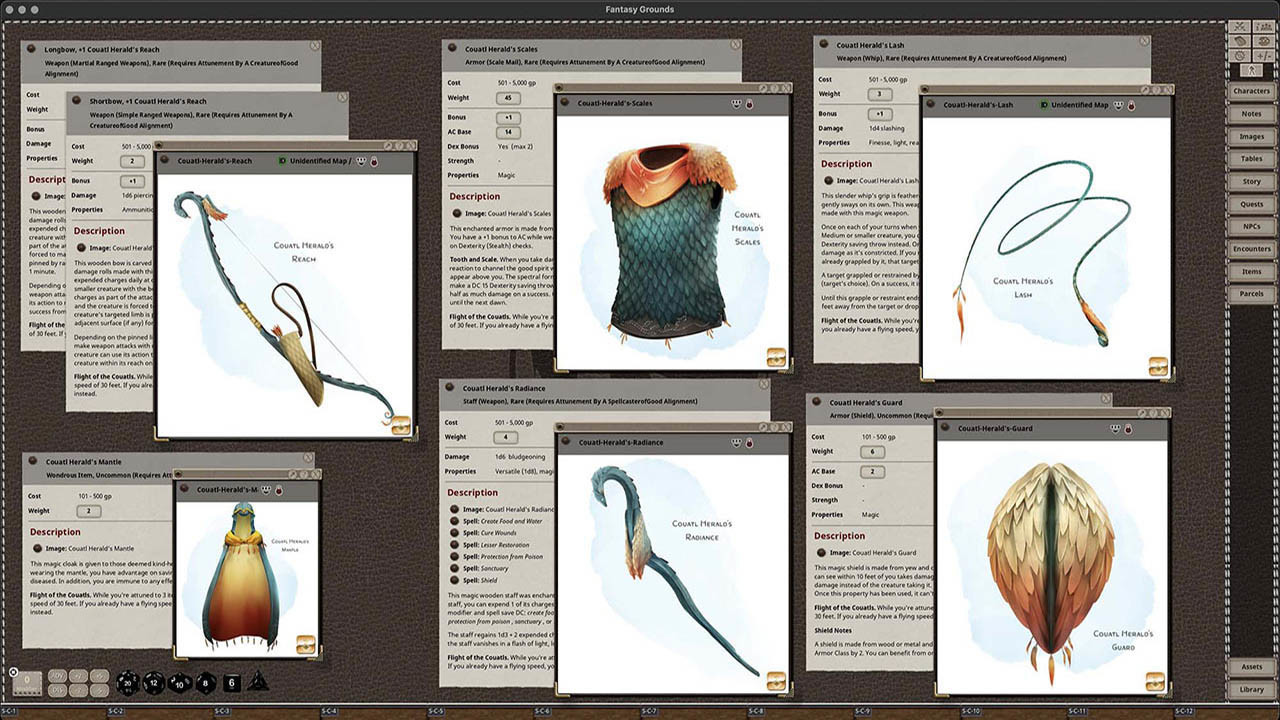
Task: Click the d4 pyramid die
Action: (x=257, y=680)
